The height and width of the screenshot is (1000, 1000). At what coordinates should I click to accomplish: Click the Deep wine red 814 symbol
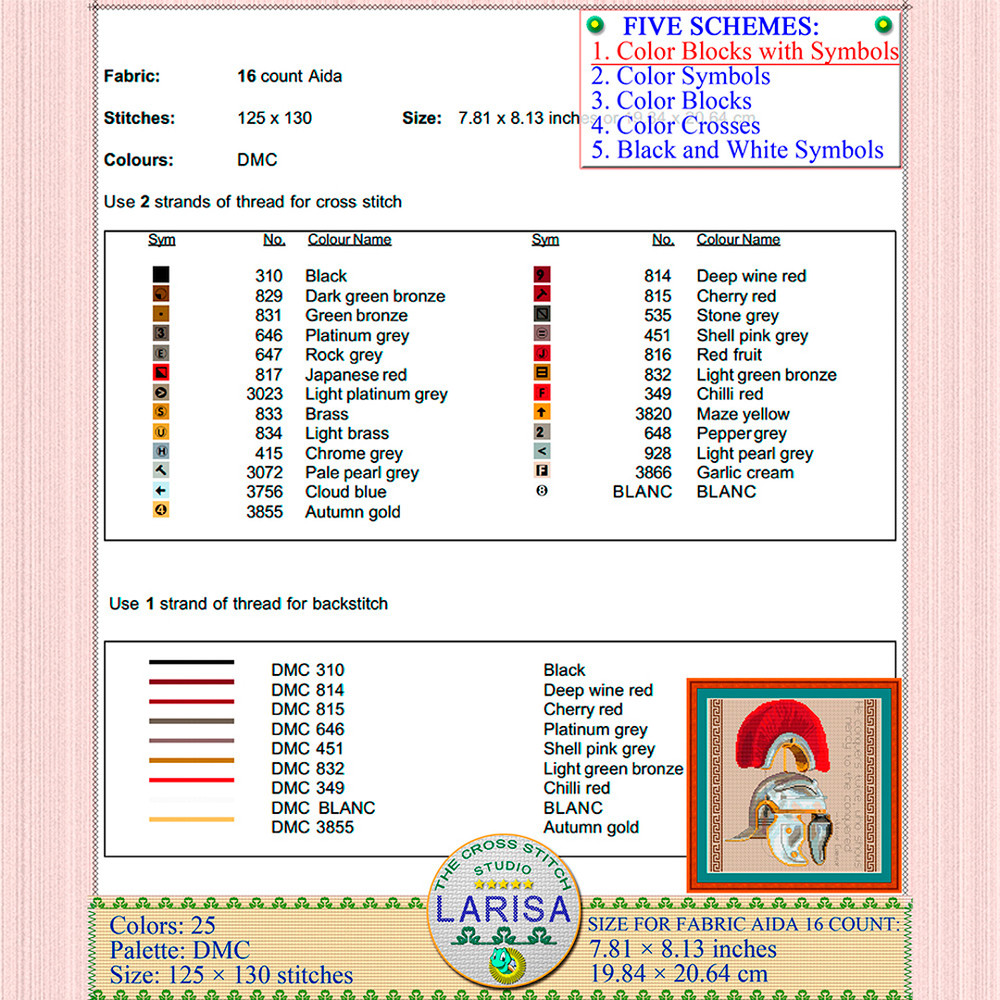coord(542,275)
